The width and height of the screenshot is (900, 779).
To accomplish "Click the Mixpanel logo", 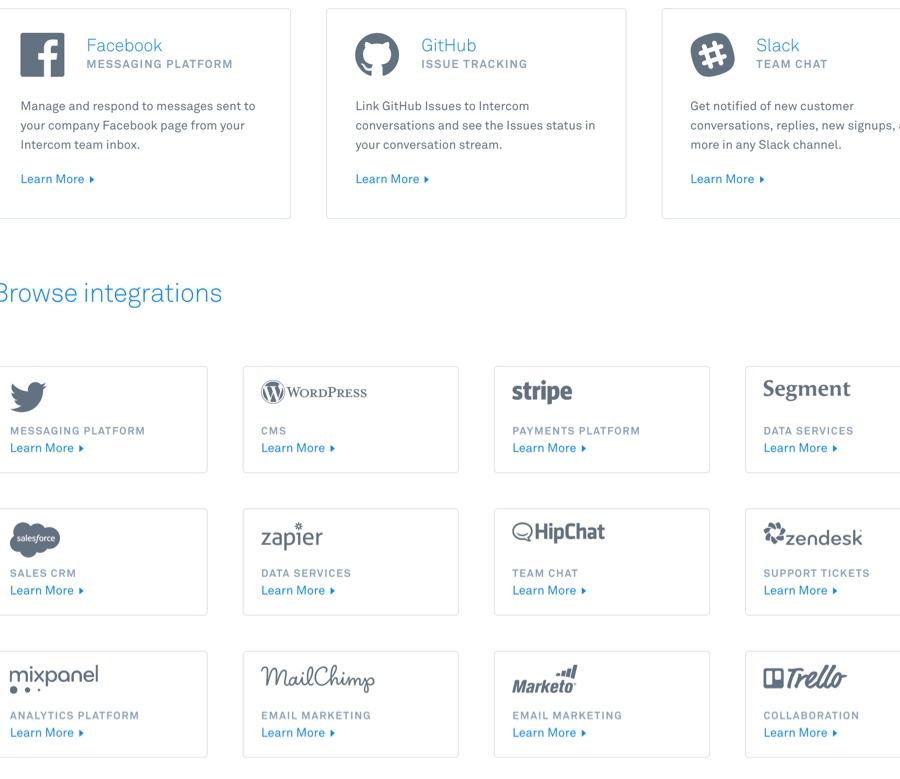I will point(54,679).
